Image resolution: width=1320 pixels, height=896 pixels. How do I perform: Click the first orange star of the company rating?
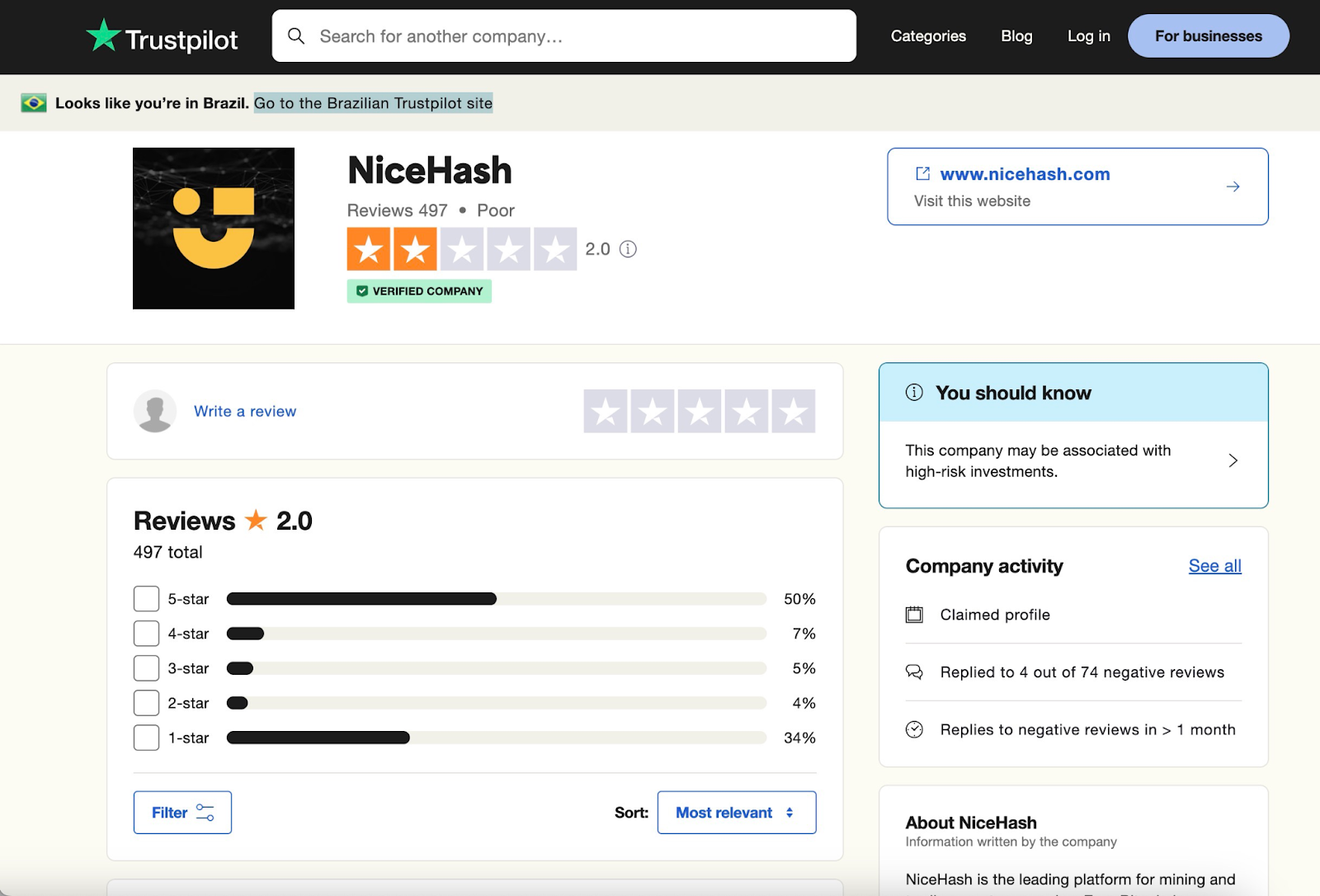[369, 249]
